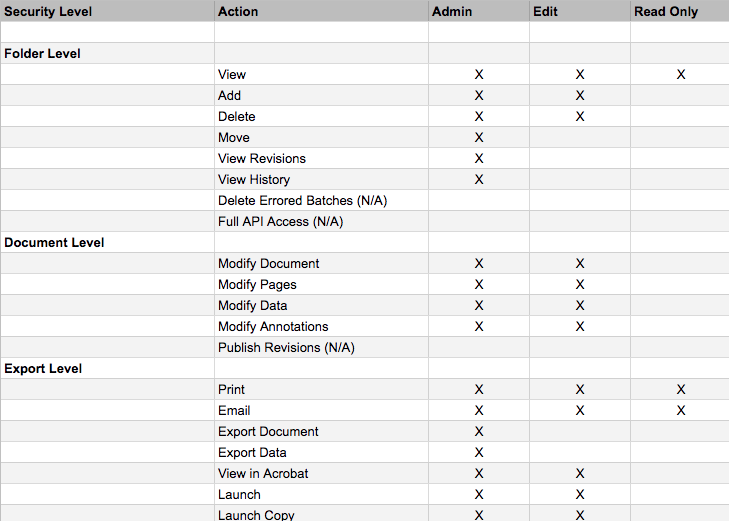
Task: Select the Admin X in the Move row
Action: click(x=479, y=137)
